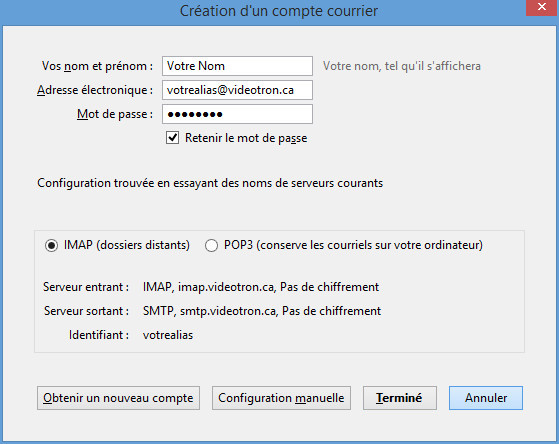Screen dimensions: 559x444
Task: Click 'Obtenir un nouveau compte' button
Action: pos(118,398)
